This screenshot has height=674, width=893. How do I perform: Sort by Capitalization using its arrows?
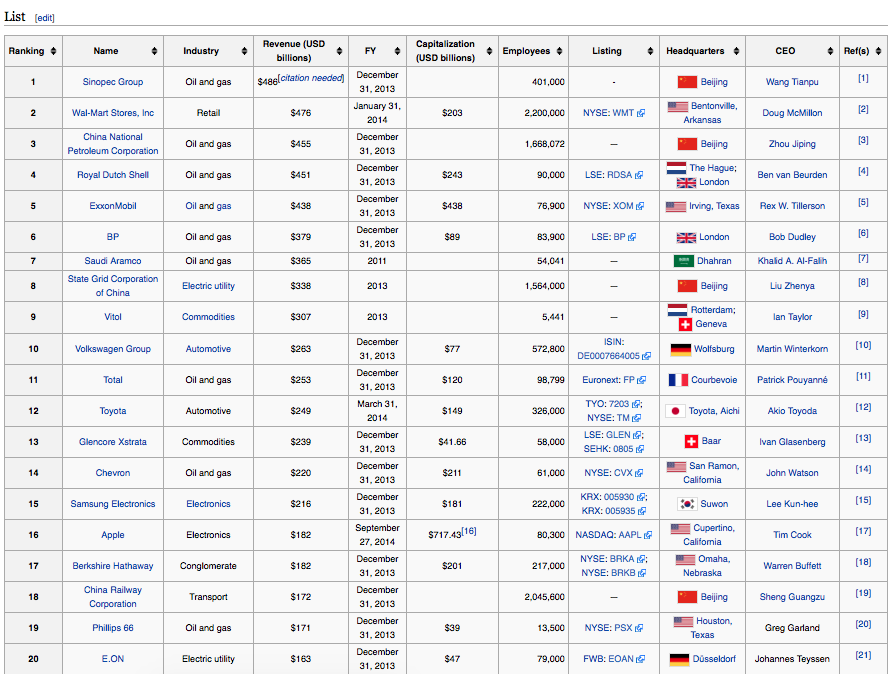(x=489, y=51)
